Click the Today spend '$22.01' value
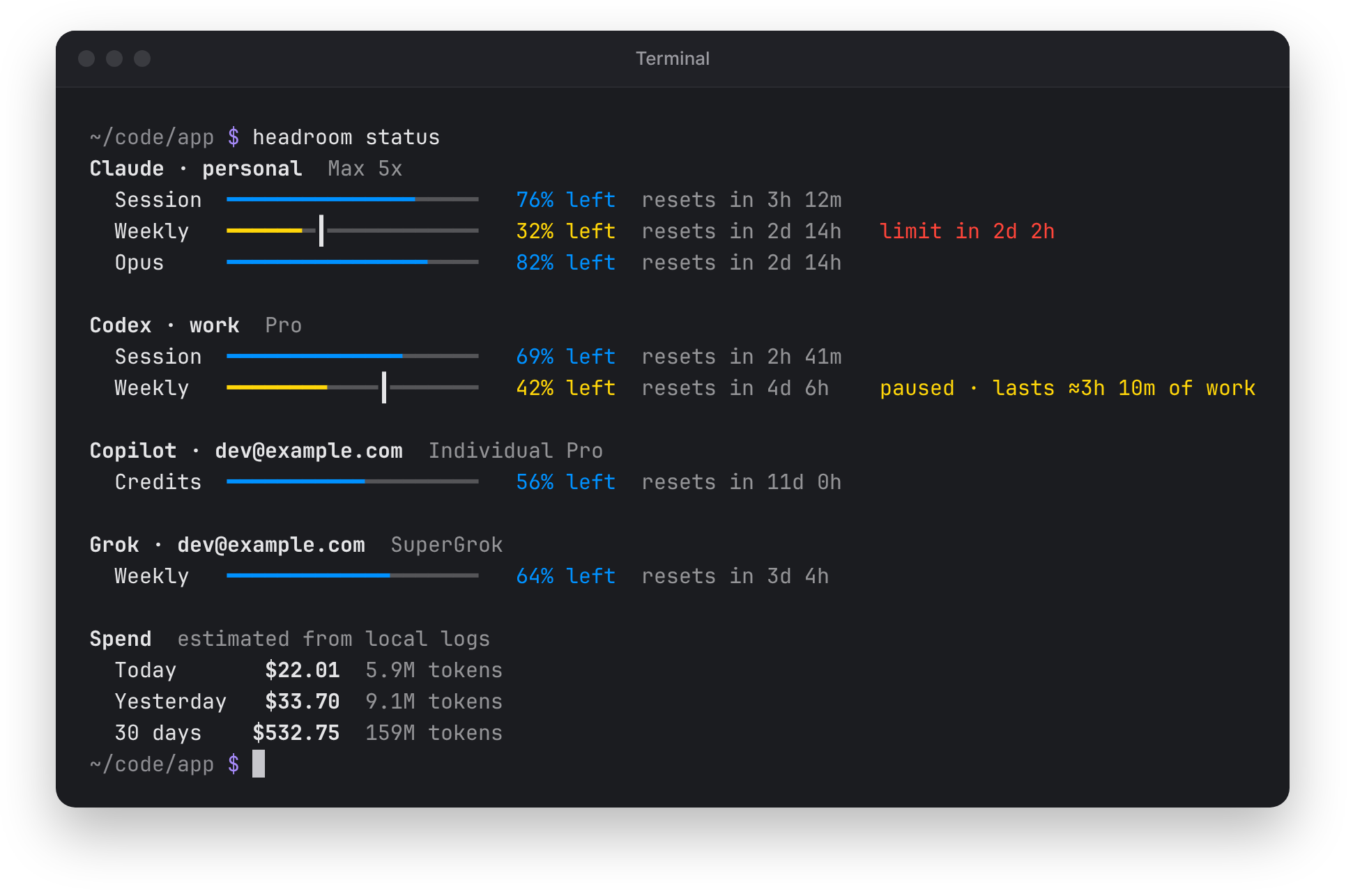Screen dimensions: 1353x896 click(x=303, y=670)
